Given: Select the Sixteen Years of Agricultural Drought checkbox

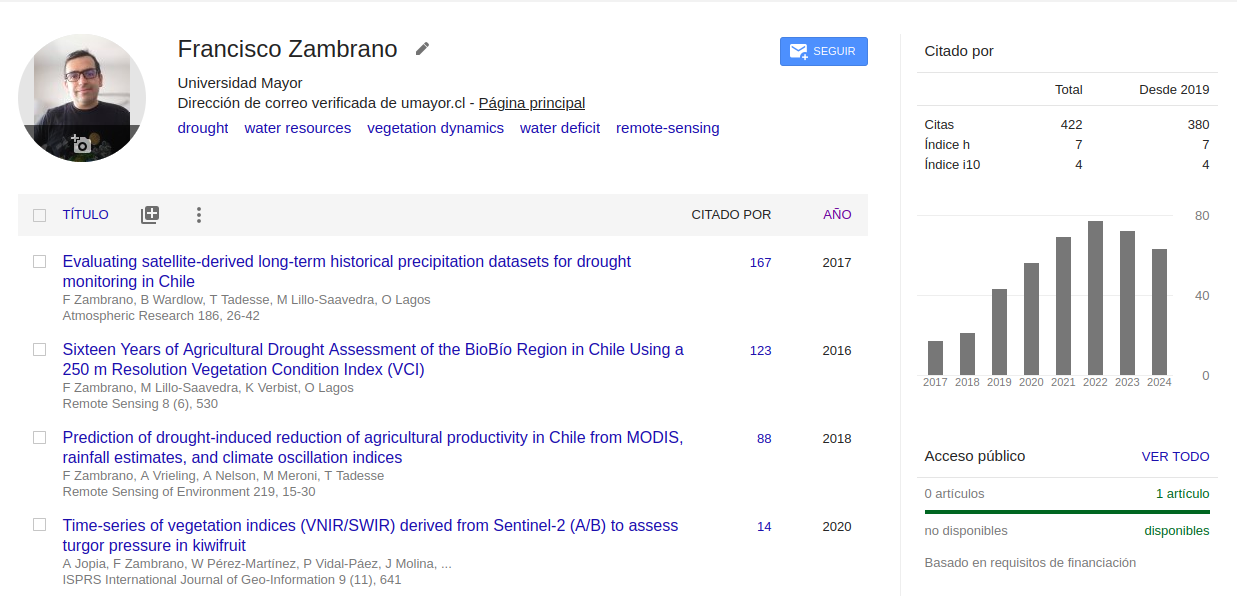Looking at the screenshot, I should coord(39,350).
